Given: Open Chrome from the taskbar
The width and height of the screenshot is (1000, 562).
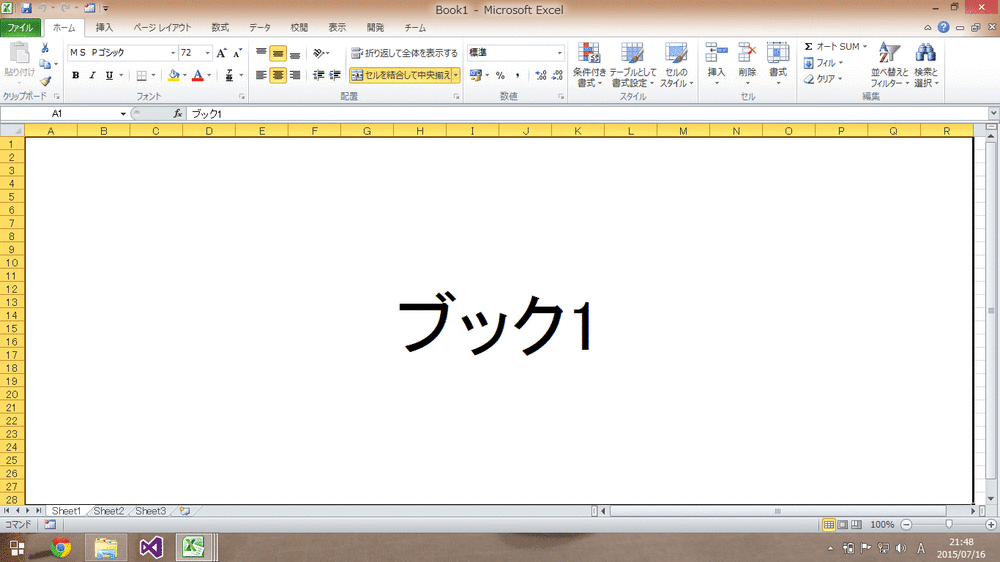Looking at the screenshot, I should 61,547.
